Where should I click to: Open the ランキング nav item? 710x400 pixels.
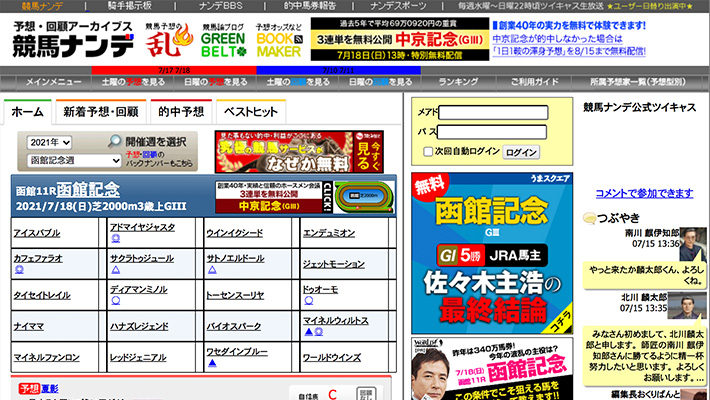(x=458, y=82)
